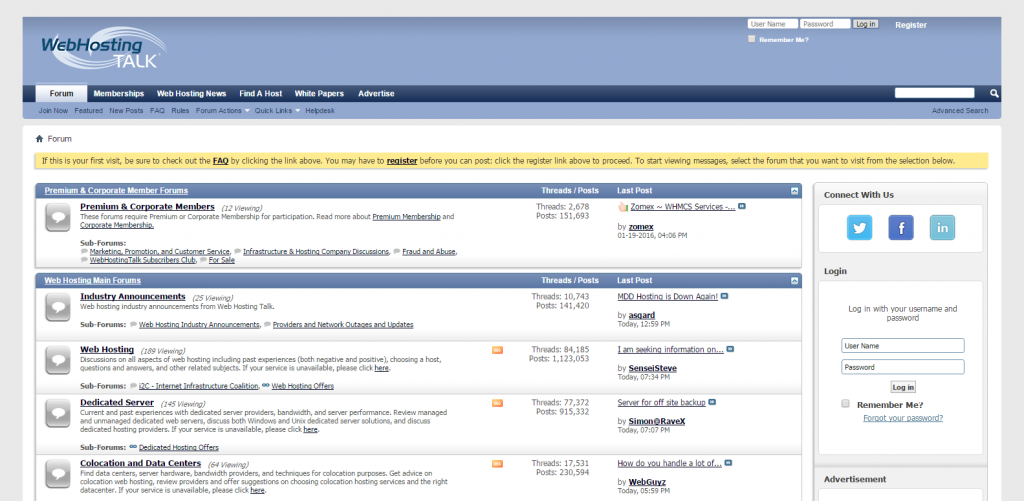Open Web Hosting News menu item

191,93
